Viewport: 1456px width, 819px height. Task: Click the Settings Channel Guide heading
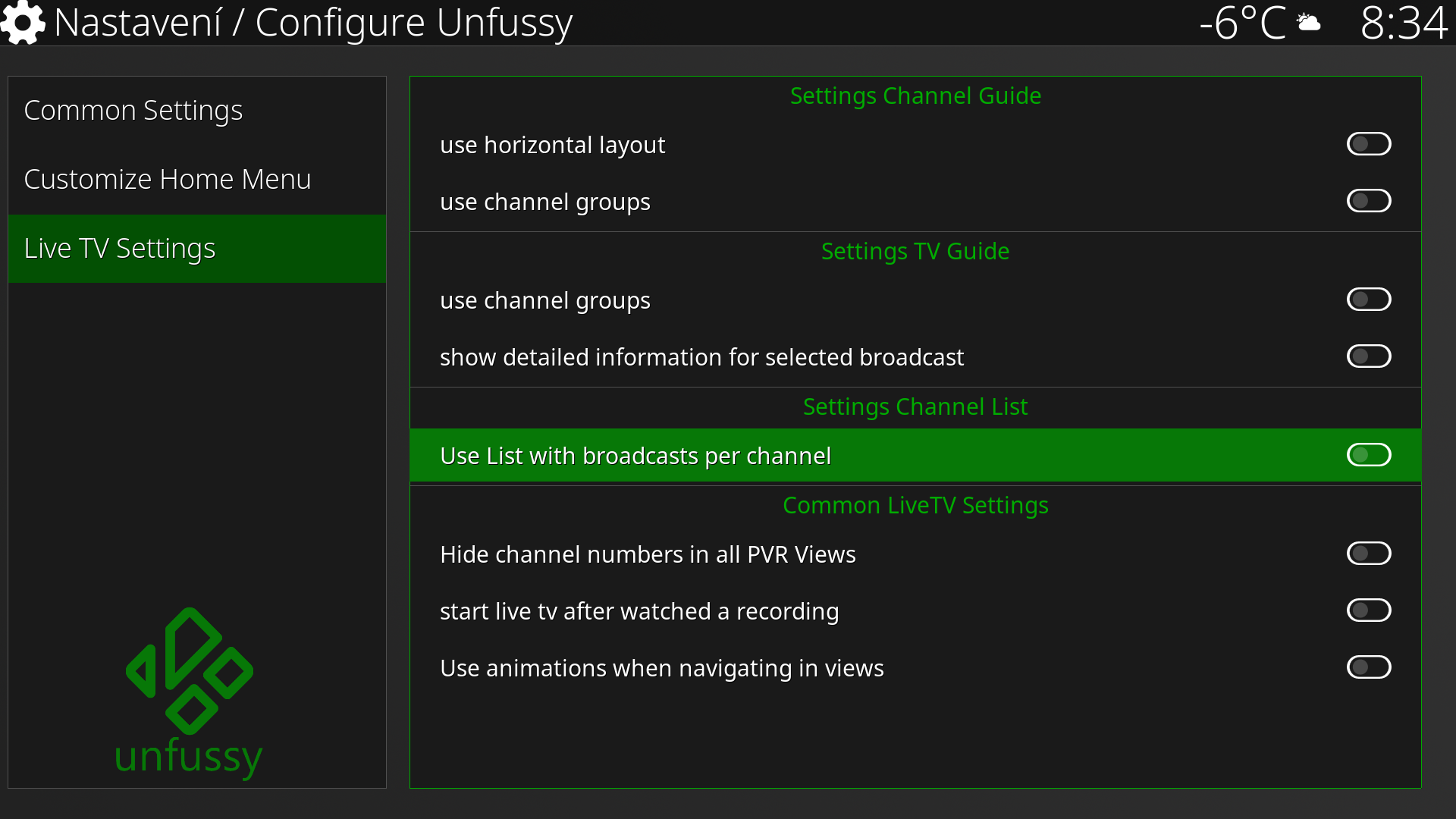[x=915, y=96]
